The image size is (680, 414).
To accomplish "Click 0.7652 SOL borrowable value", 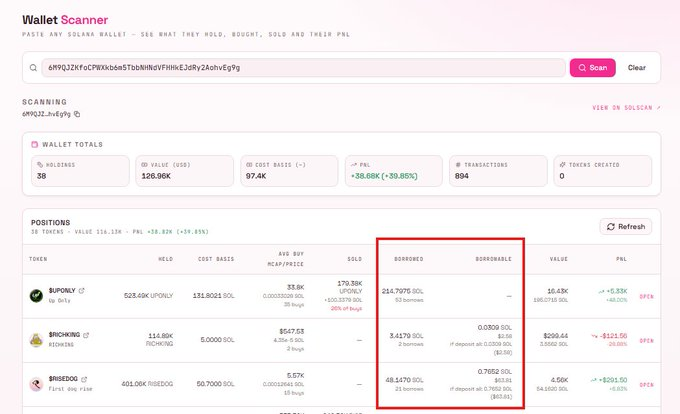I will click(495, 372).
